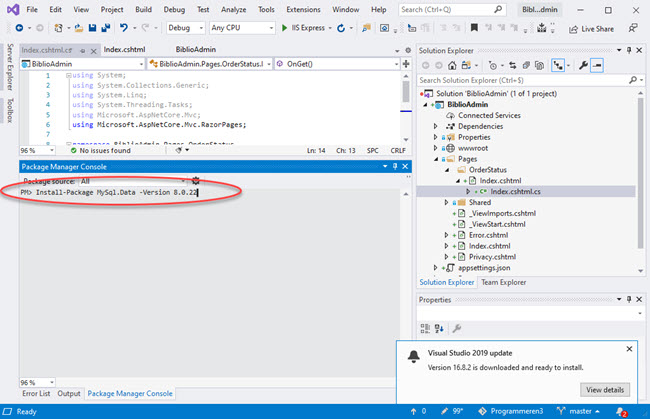Click Show All Files icon in Solution Explorer
Screen dimensions: 650x419
pos(539,65)
